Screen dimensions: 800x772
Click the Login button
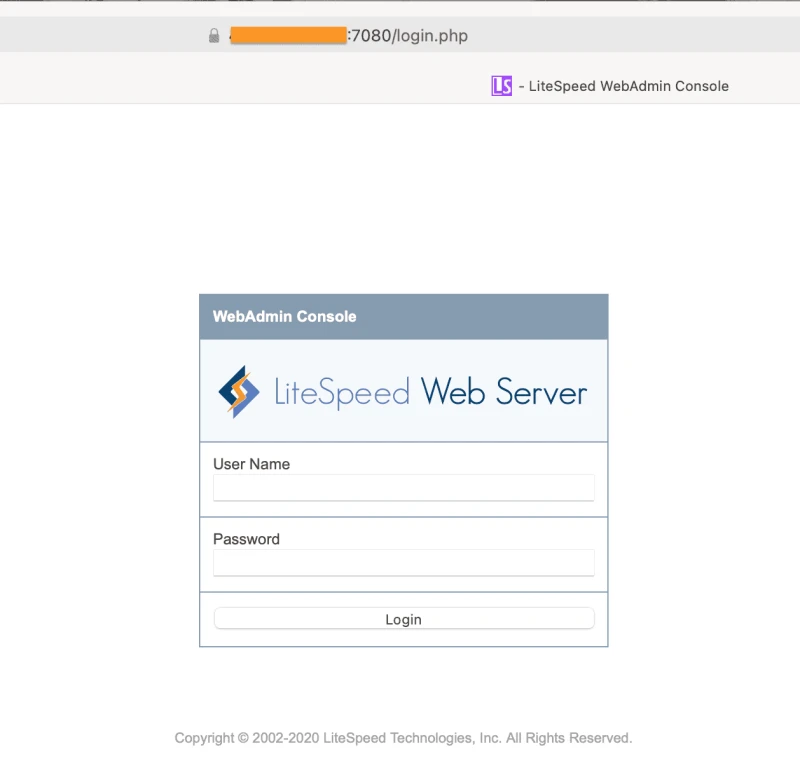coord(404,618)
